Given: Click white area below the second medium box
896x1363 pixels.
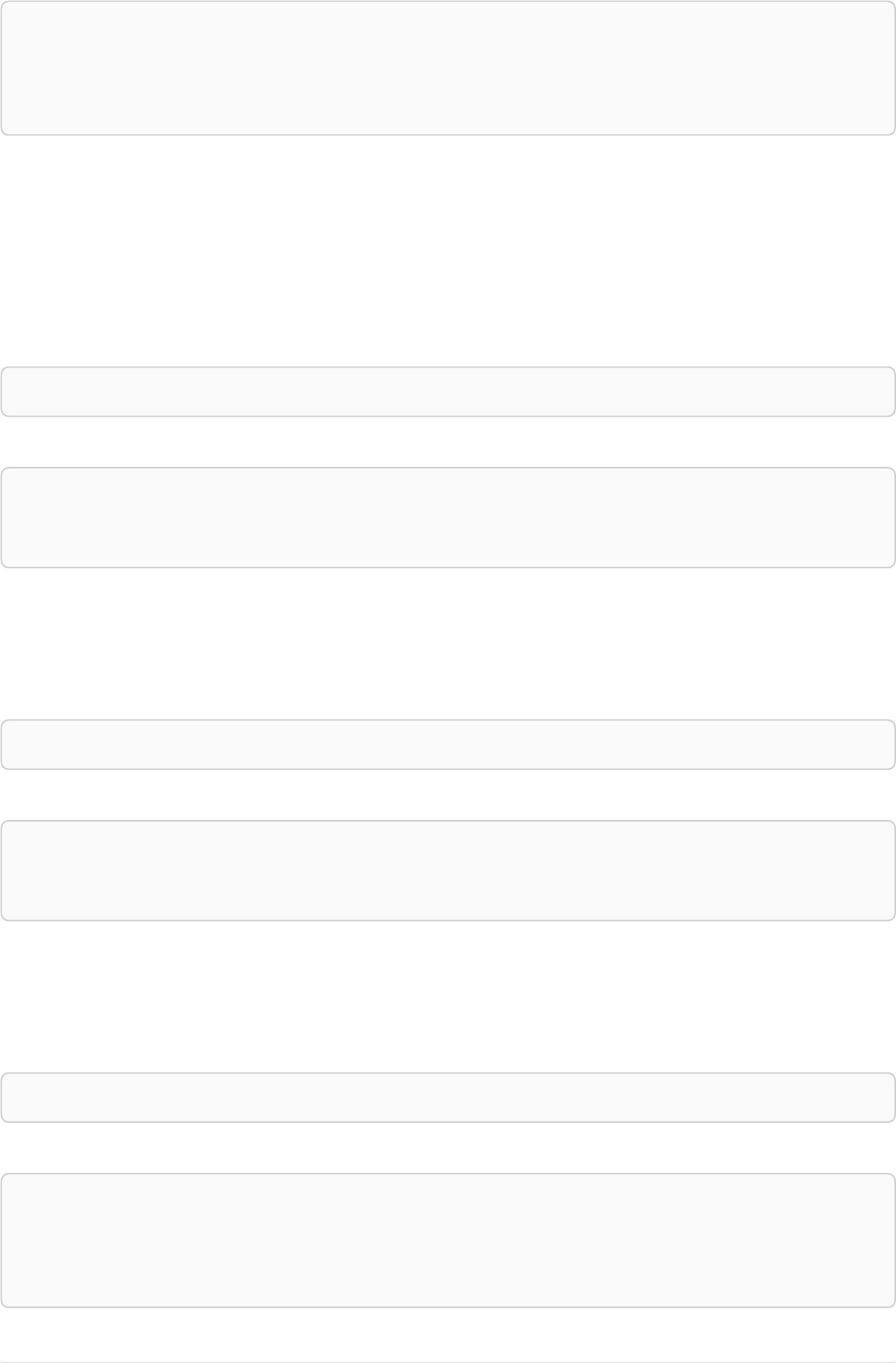Looking at the screenshot, I should pyautogui.click(x=448, y=996).
